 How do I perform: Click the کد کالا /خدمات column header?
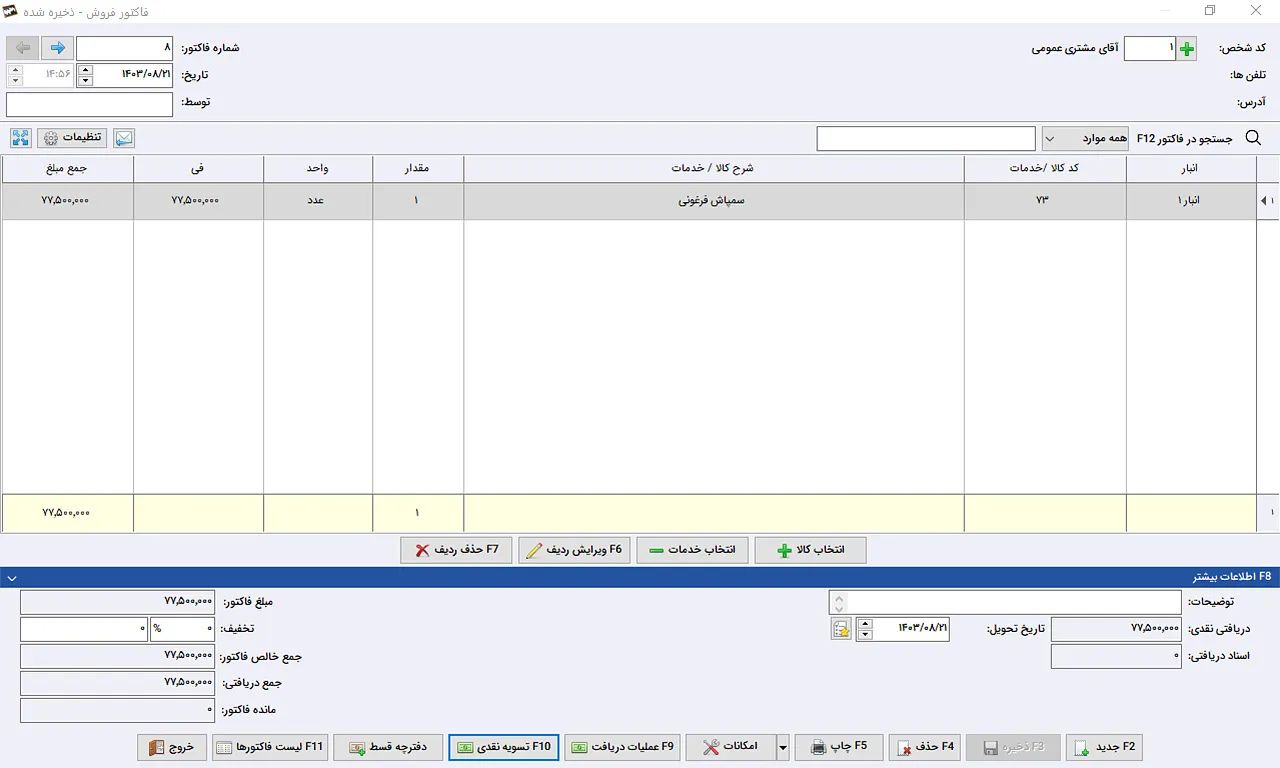tap(1045, 169)
